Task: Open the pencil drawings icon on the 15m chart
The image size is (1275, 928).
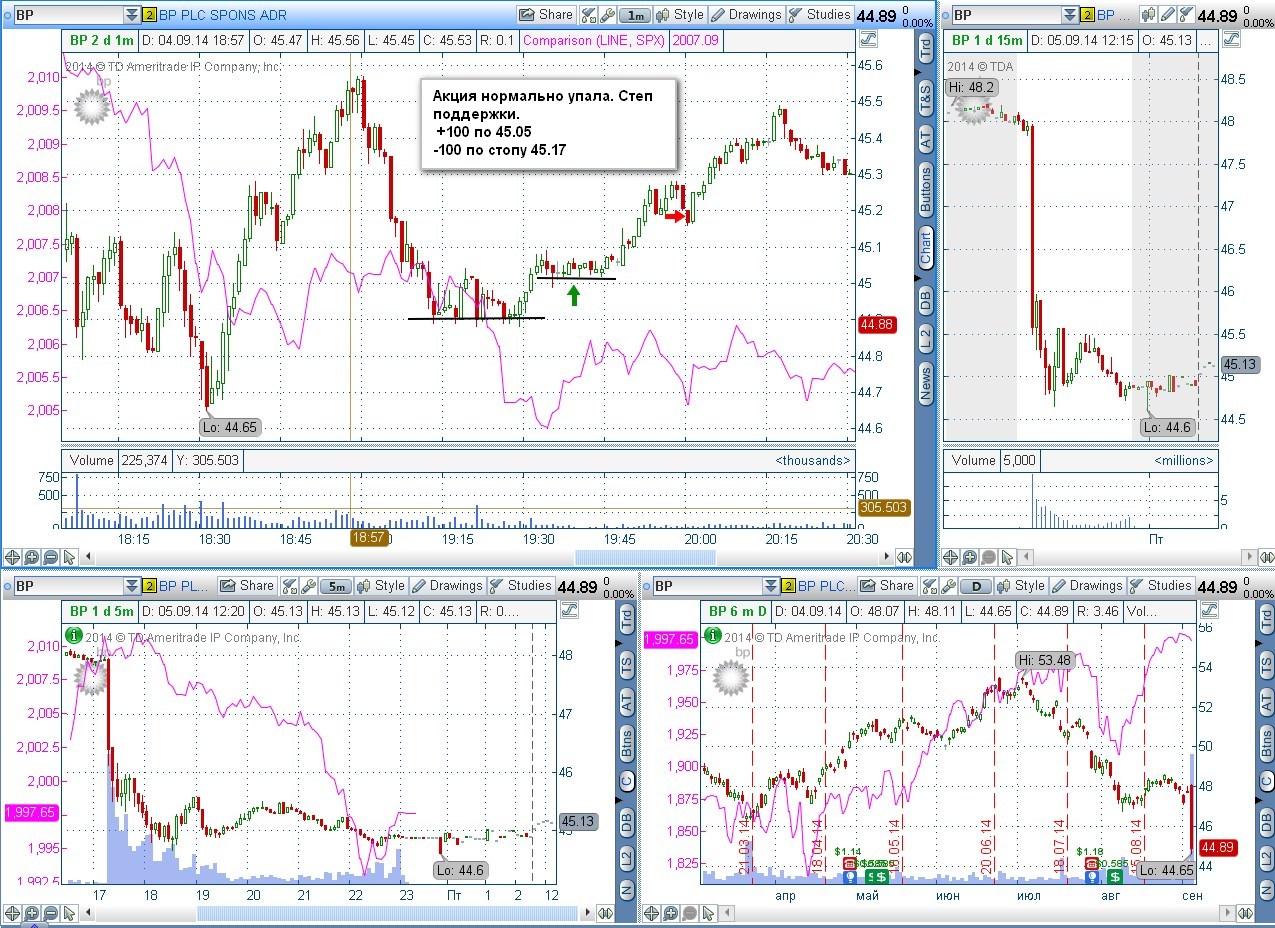Action: coord(1167,15)
